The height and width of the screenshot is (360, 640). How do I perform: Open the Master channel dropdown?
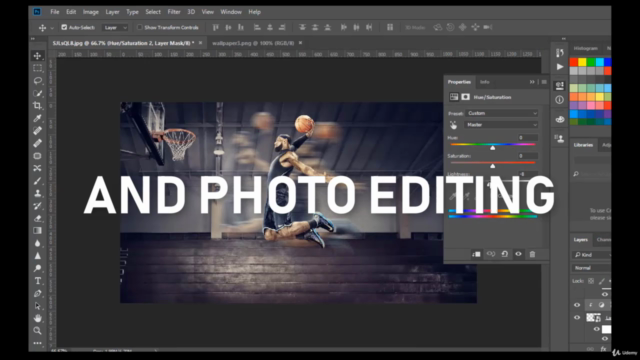pos(501,125)
